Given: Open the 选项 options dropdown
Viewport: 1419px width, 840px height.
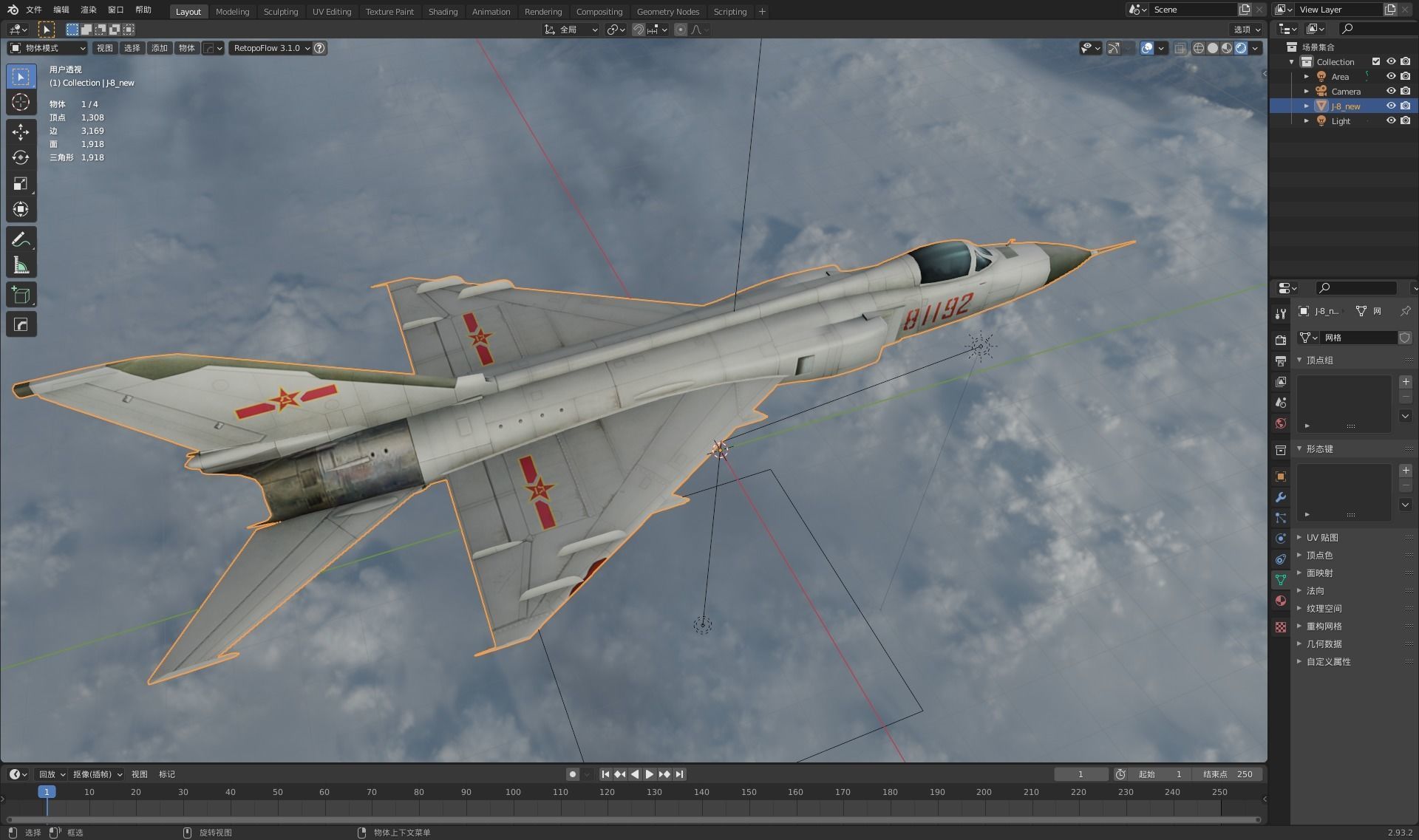Looking at the screenshot, I should tap(1247, 30).
